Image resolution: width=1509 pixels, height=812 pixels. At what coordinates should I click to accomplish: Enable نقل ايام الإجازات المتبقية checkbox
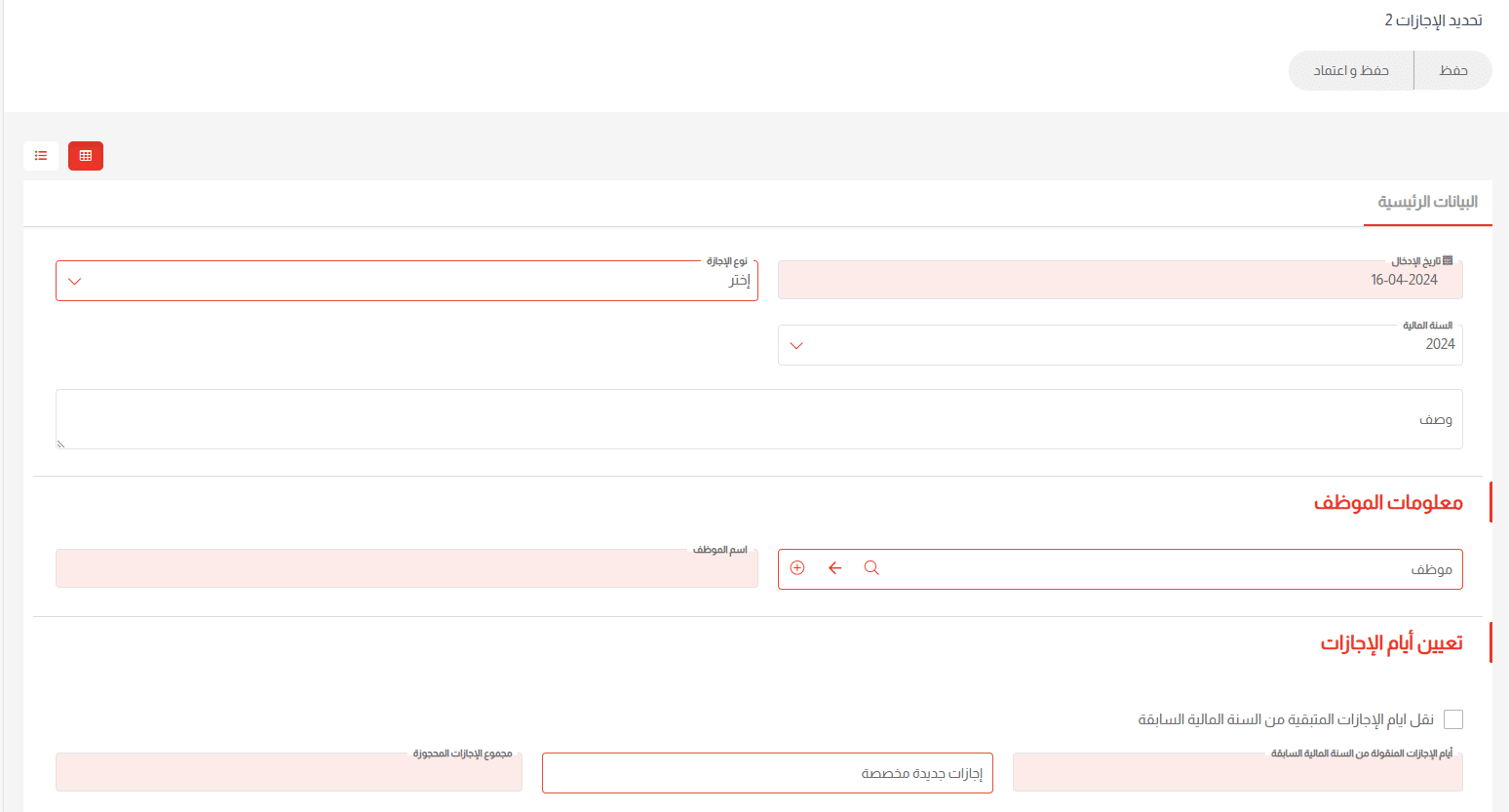point(1452,719)
